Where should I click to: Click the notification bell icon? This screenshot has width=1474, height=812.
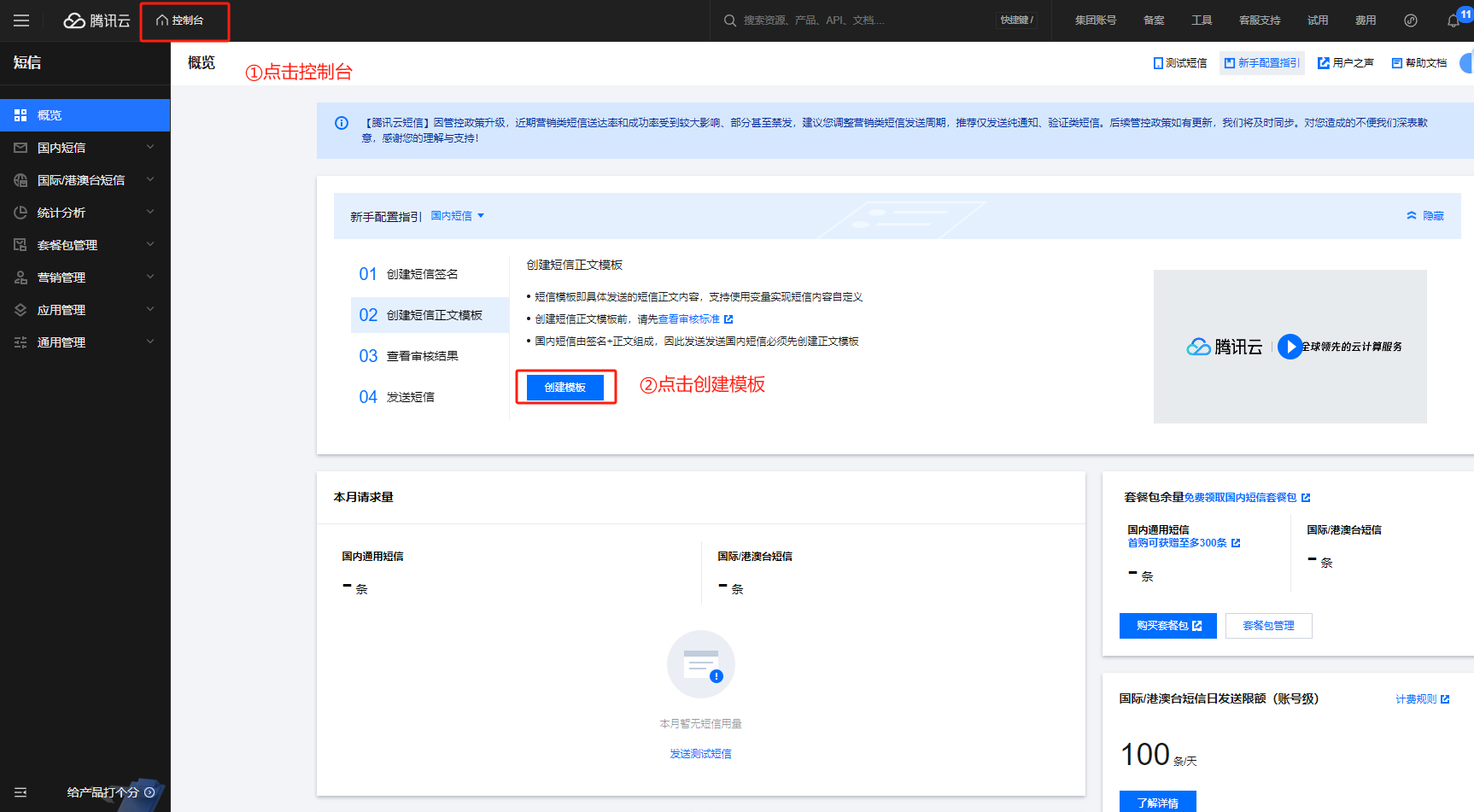point(1453,20)
